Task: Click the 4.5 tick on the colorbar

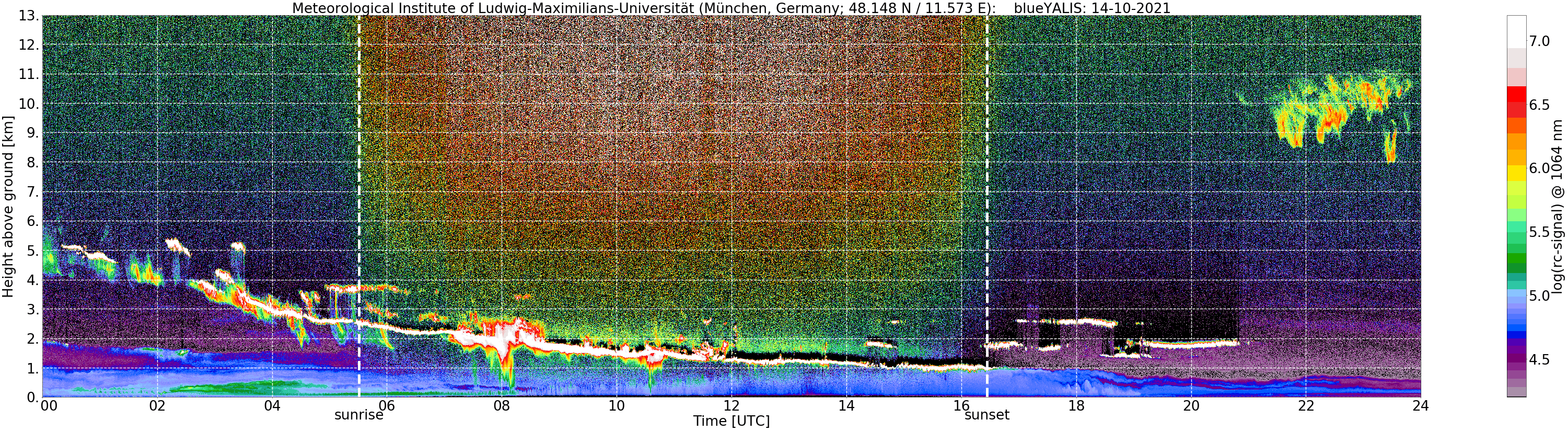Action: point(1539,360)
